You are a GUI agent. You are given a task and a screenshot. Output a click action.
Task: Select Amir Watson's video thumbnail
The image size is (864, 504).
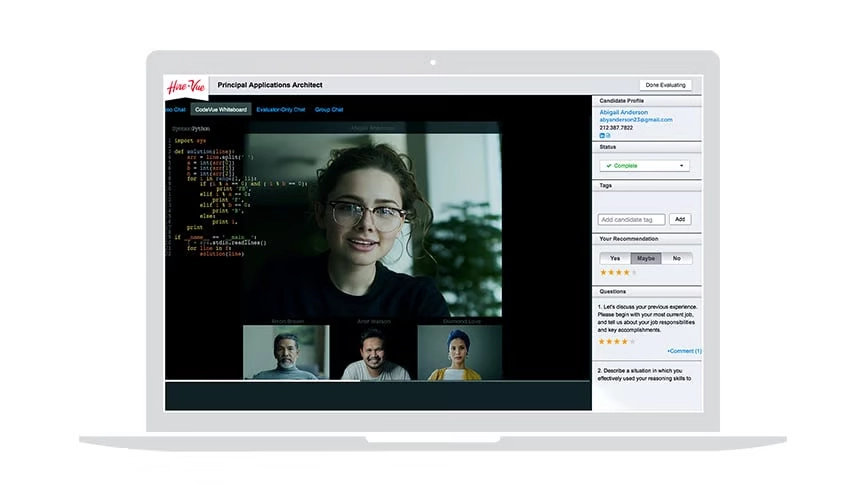point(374,353)
